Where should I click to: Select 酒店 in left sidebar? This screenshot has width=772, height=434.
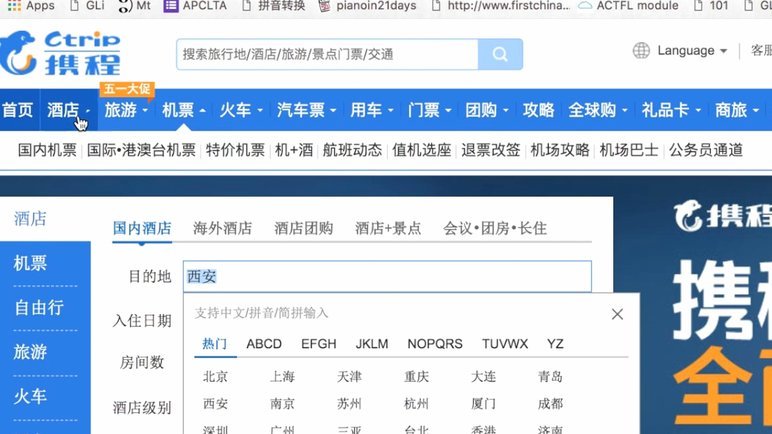click(x=30, y=218)
